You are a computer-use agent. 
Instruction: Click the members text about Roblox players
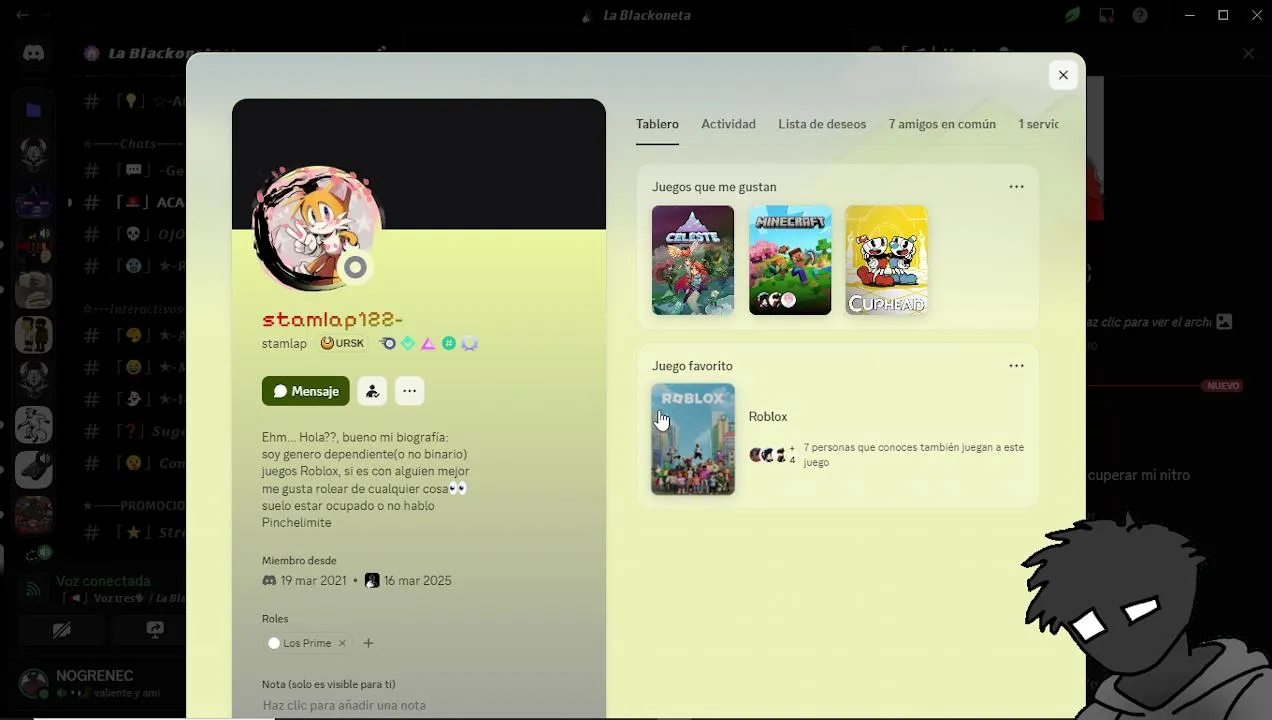pos(913,455)
